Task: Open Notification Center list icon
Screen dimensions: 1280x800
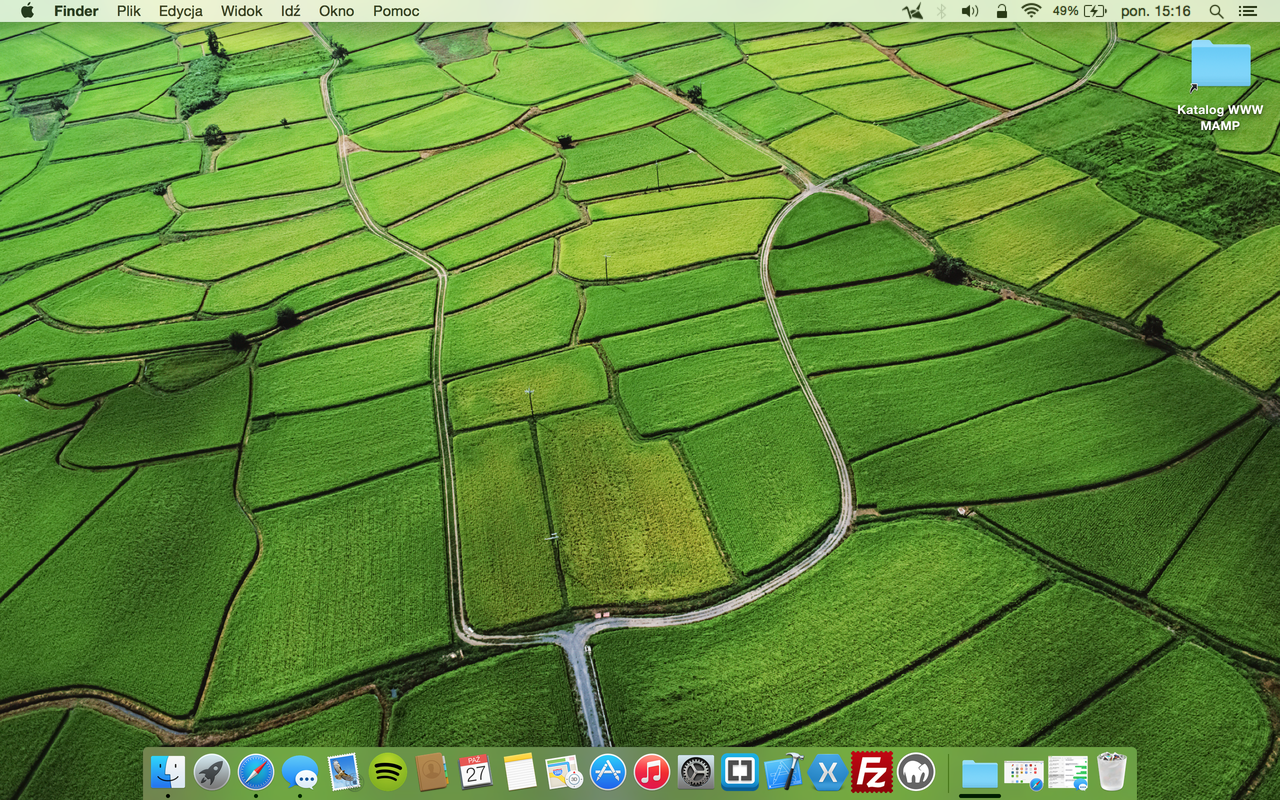Action: coord(1247,11)
